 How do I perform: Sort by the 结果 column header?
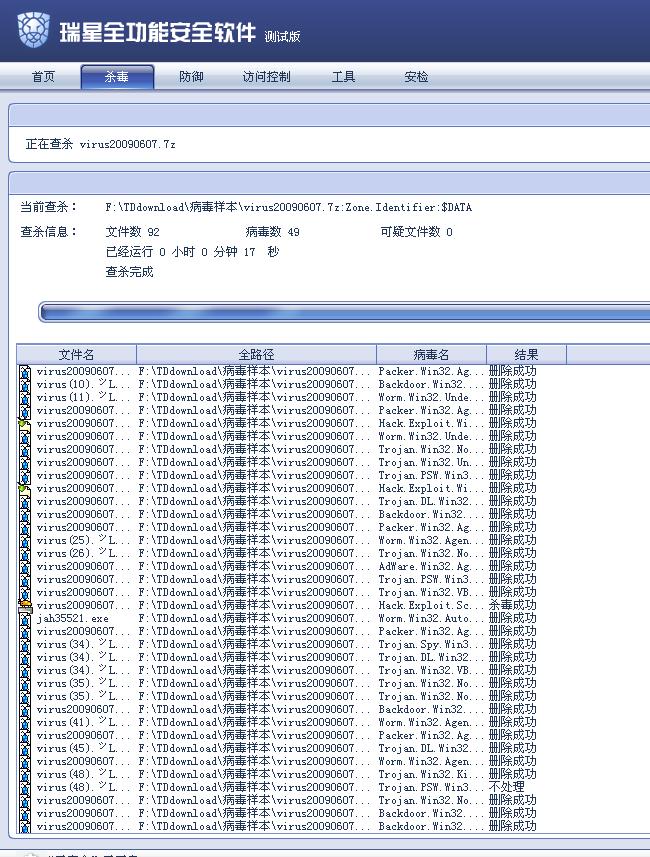coord(526,354)
